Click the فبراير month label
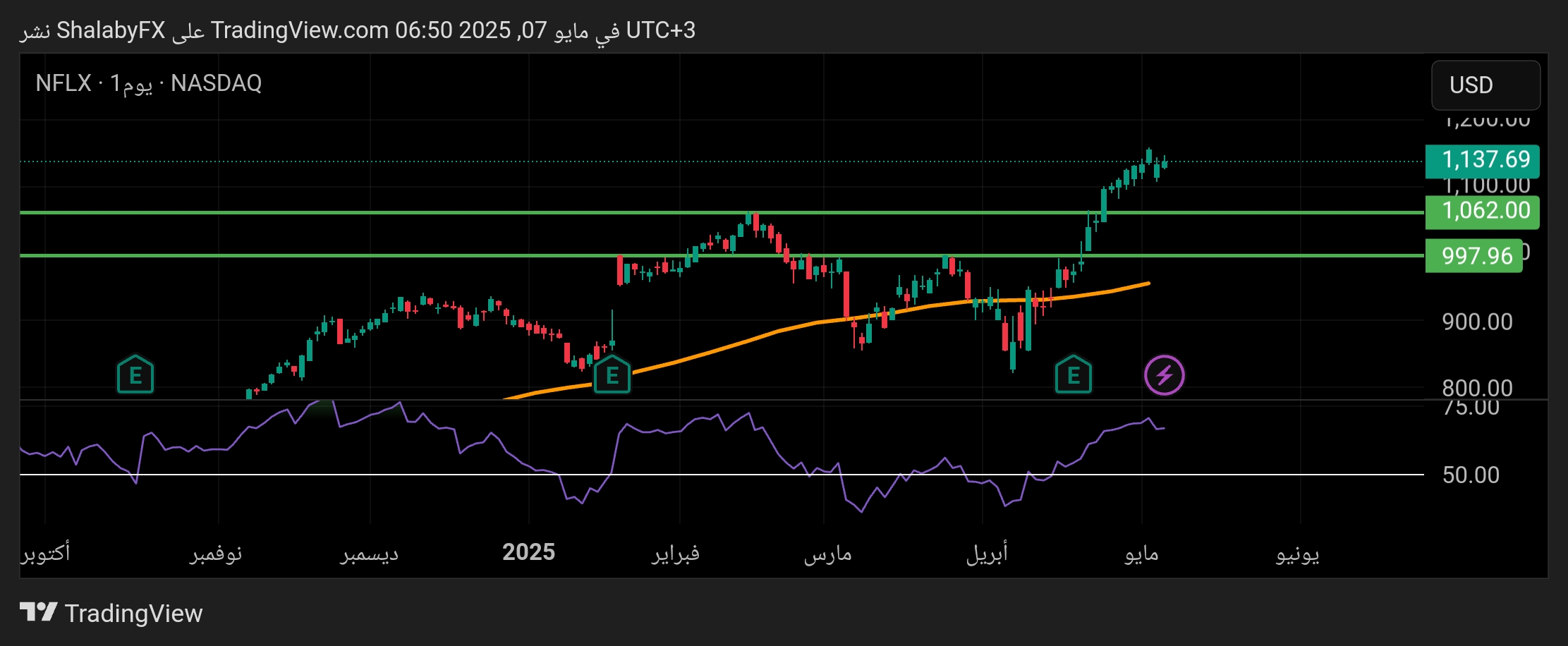The image size is (1568, 646). coord(676,554)
